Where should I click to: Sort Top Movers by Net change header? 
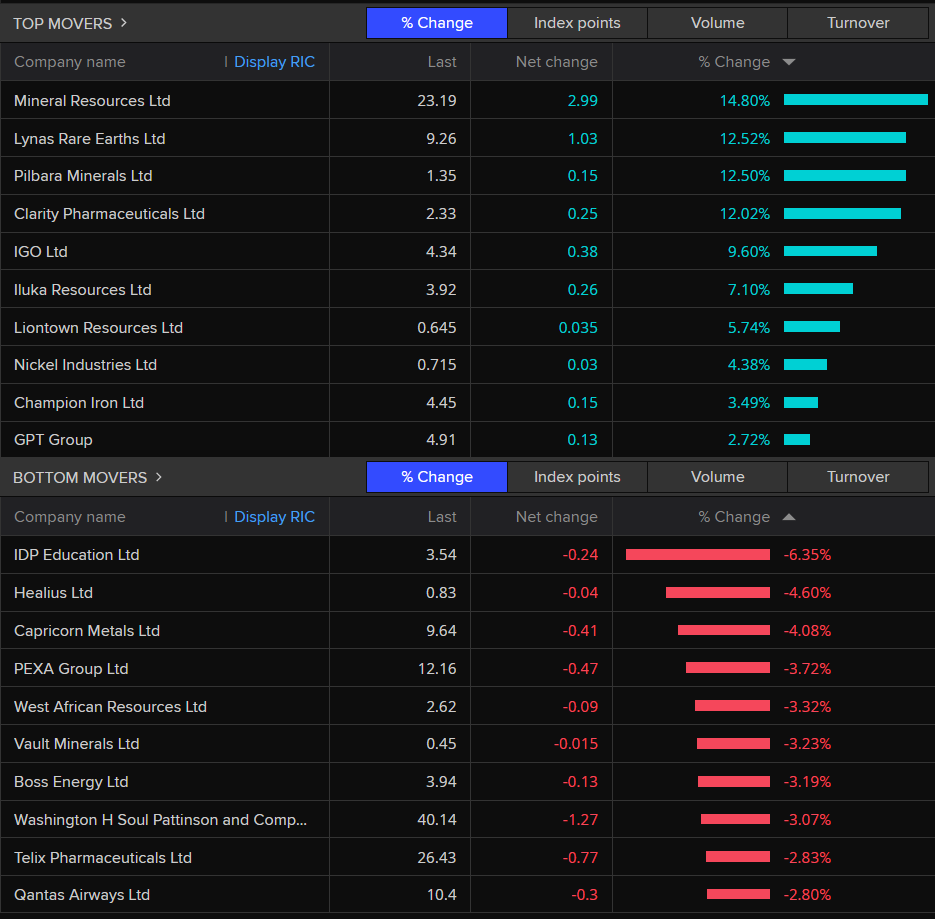click(x=556, y=62)
